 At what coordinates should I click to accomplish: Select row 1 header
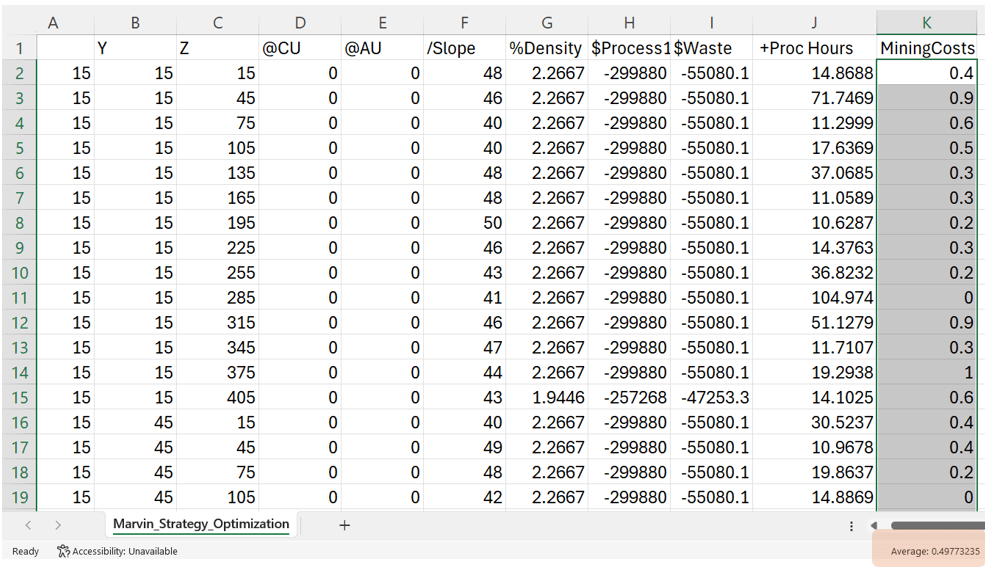[x=19, y=48]
